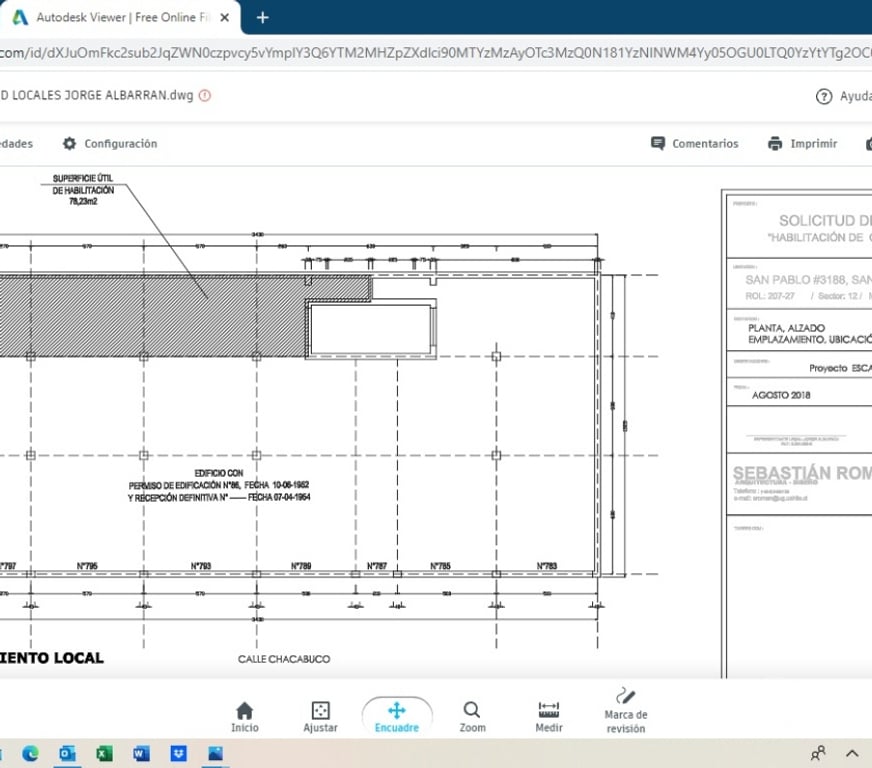Open the Comentarios panel

click(694, 144)
